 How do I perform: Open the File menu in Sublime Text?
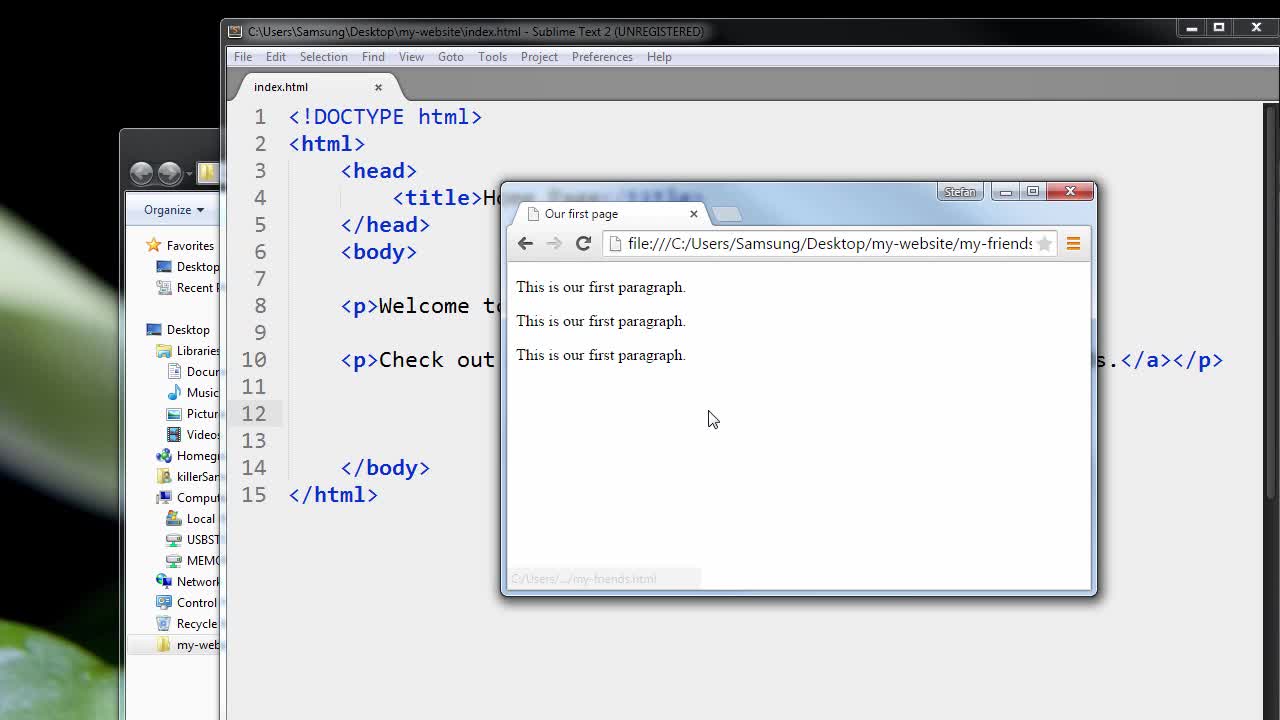[243, 57]
